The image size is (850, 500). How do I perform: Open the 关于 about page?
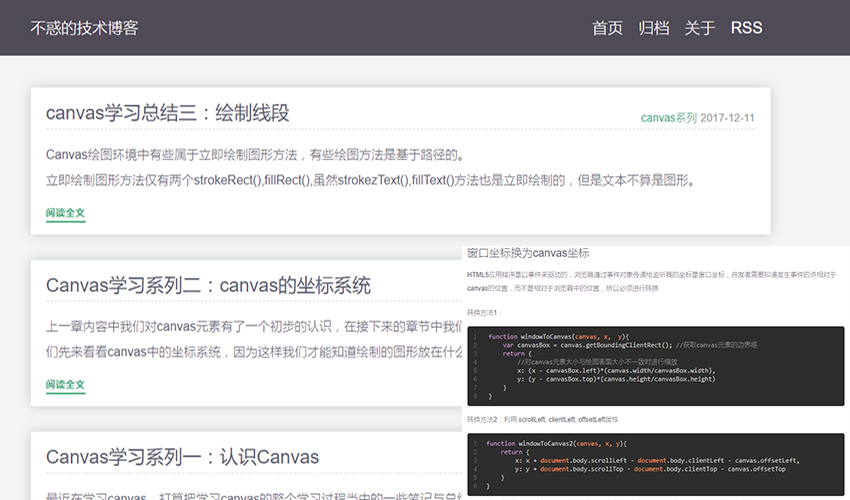(700, 28)
